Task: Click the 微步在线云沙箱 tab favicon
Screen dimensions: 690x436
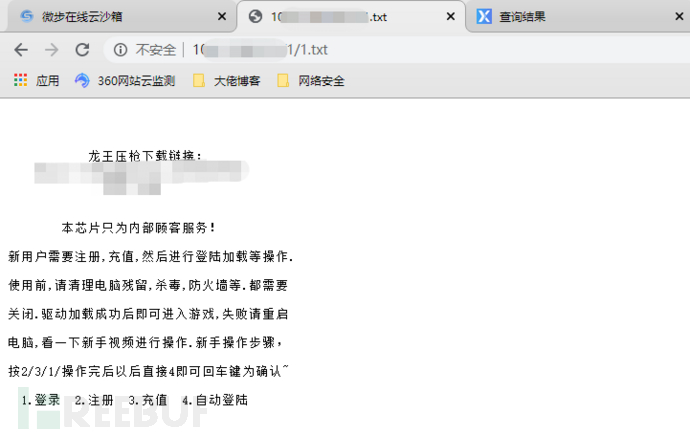Action: coord(27,17)
